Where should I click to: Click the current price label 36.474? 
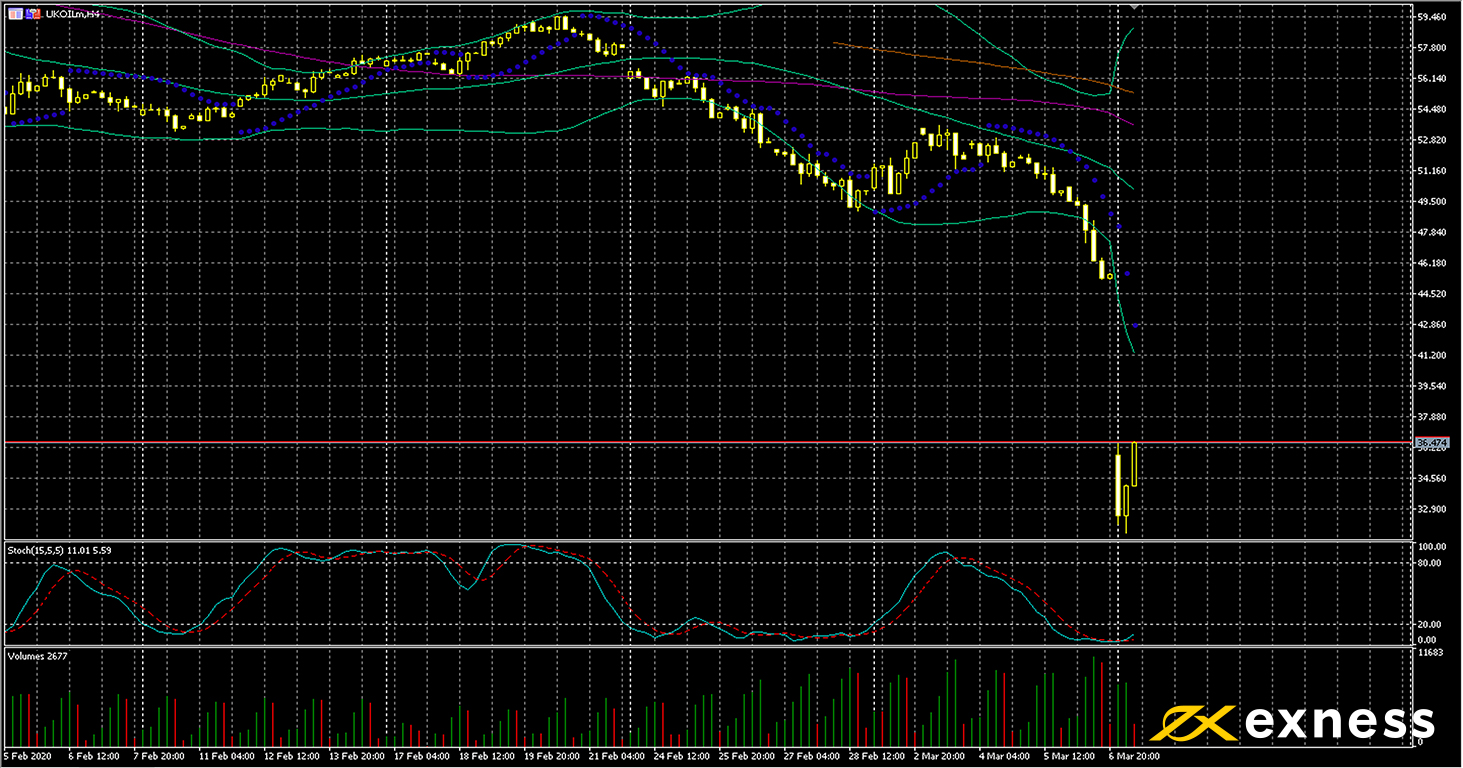click(1432, 442)
